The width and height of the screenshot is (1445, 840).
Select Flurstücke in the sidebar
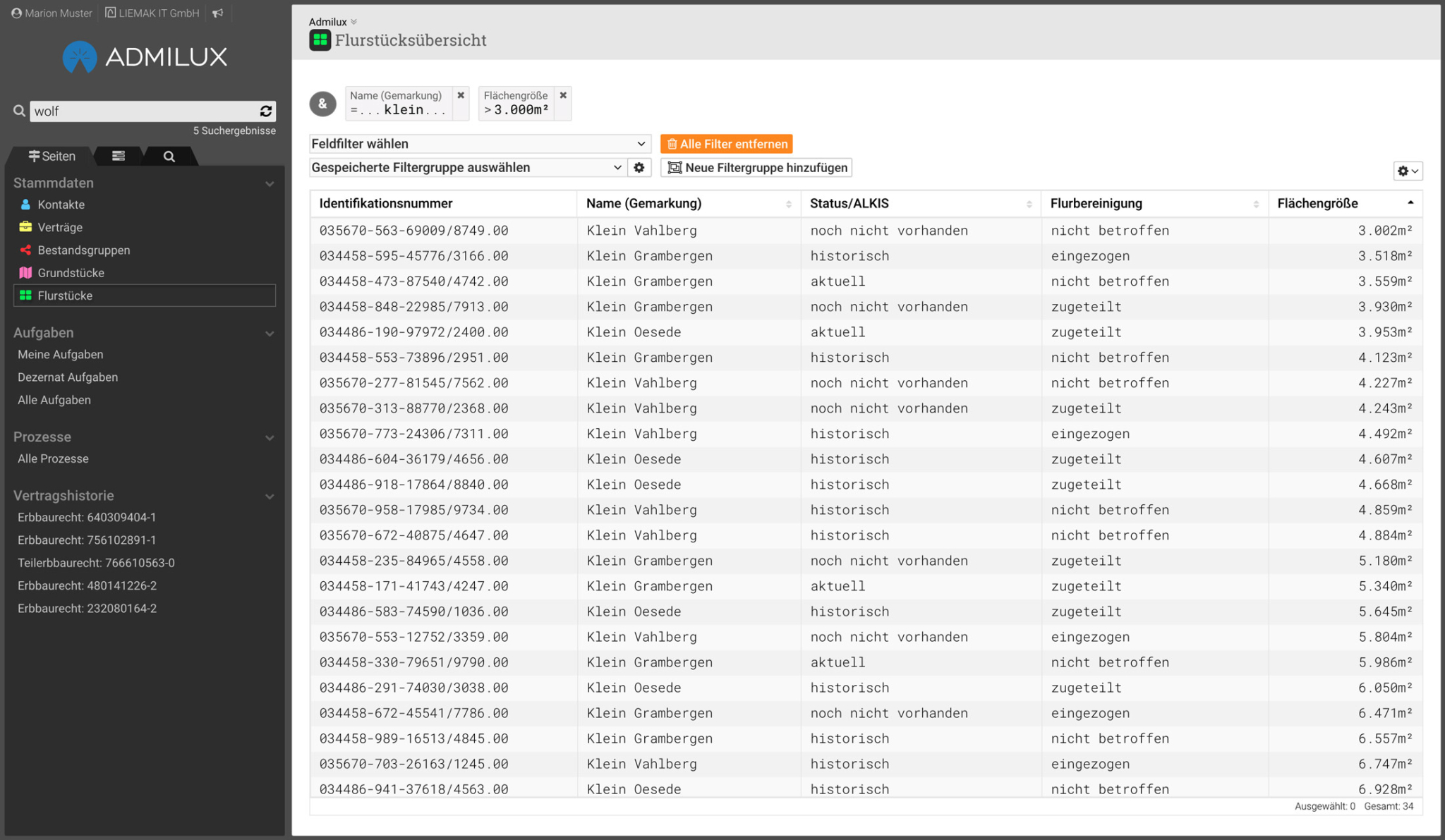click(x=145, y=296)
